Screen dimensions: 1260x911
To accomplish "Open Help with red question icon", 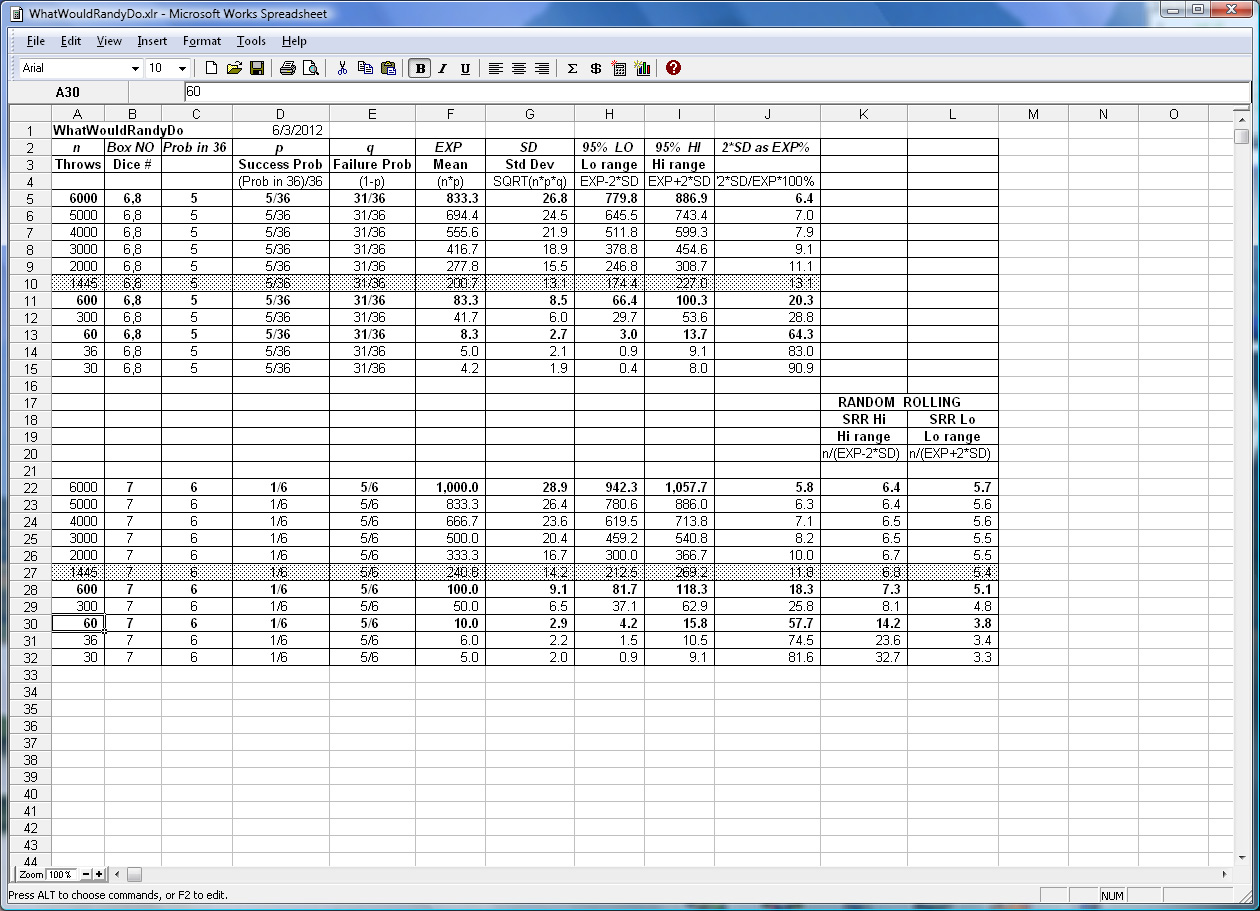I will pyautogui.click(x=673, y=68).
